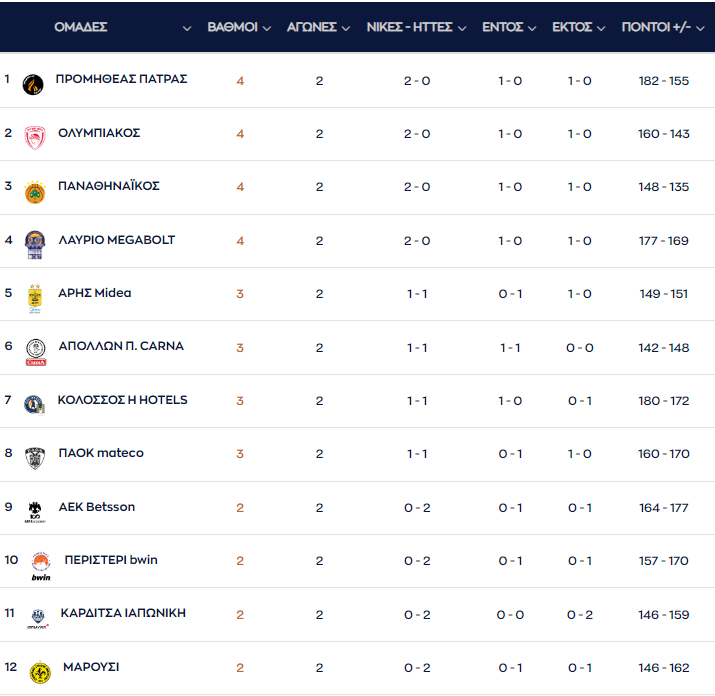This screenshot has height=696, width=715.
Task: Sort by ΟΜΑΔΕΣ column chevron
Action: [x=187, y=28]
